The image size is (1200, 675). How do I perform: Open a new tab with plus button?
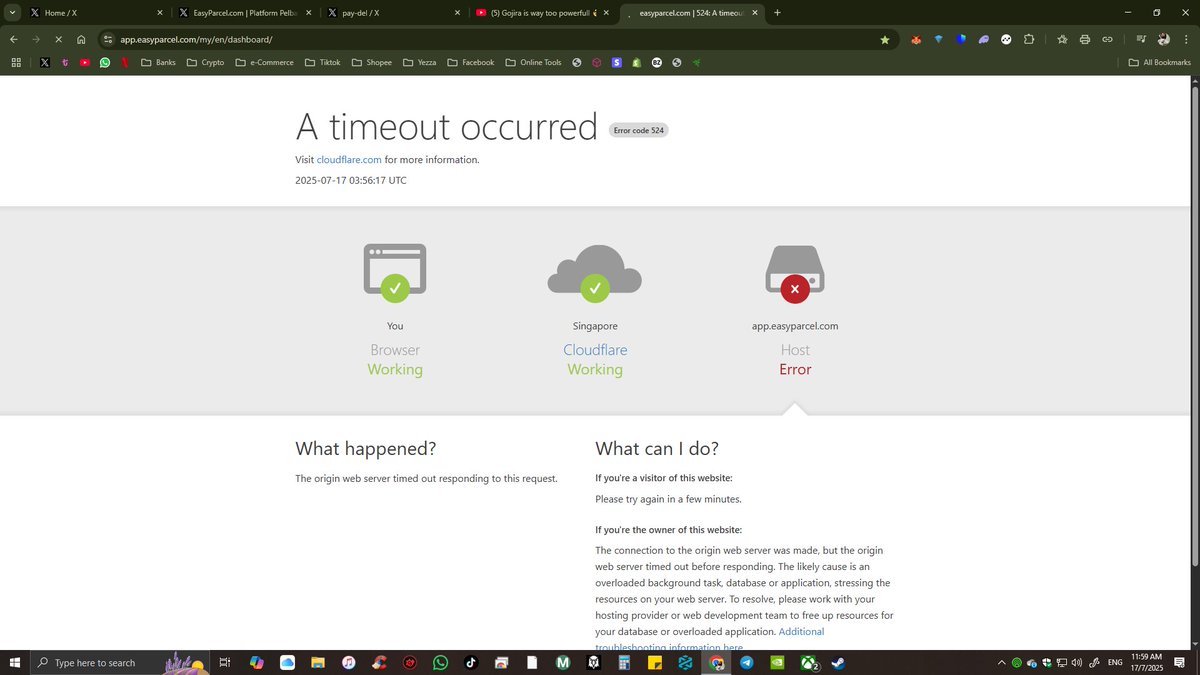click(x=778, y=13)
